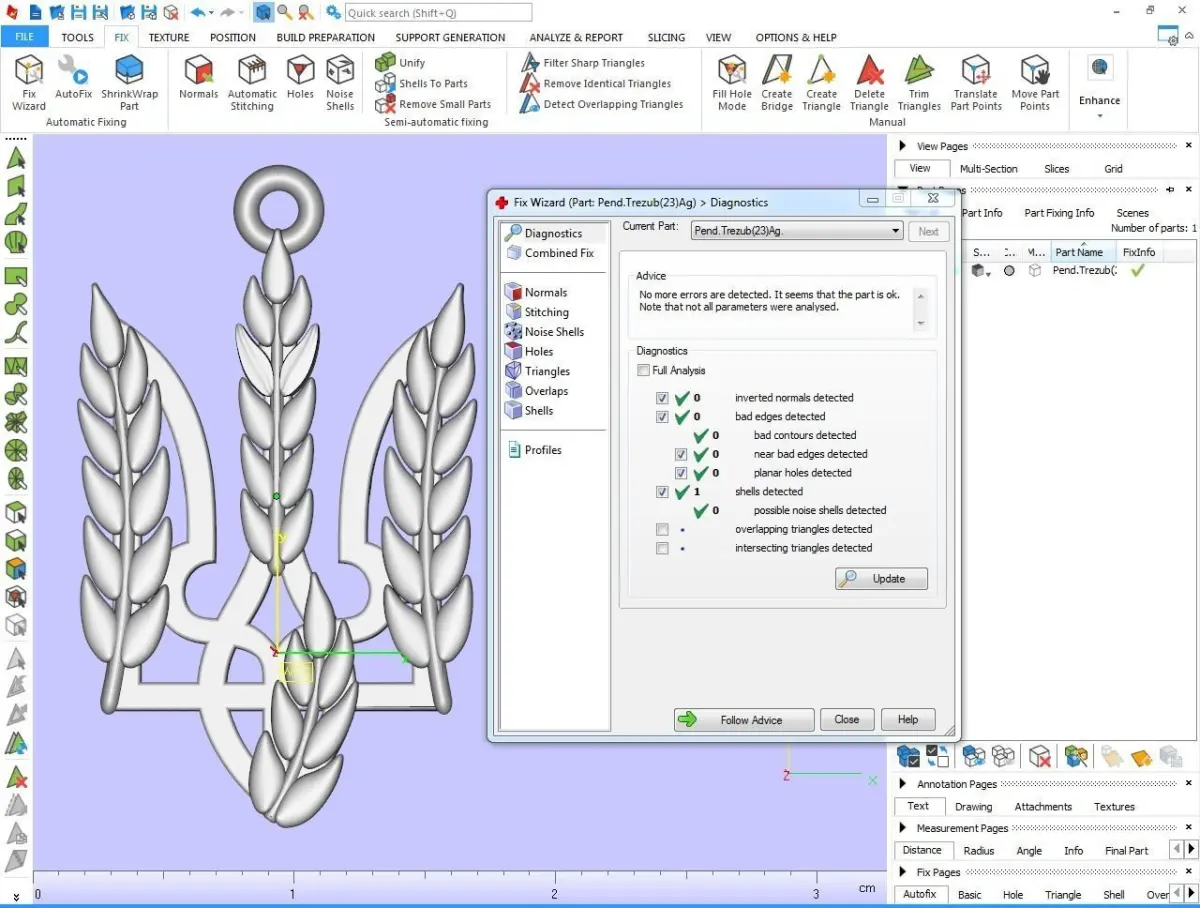The width and height of the screenshot is (1200, 908).
Task: Click the Help button in Fix Wizard
Action: pyautogui.click(x=908, y=719)
